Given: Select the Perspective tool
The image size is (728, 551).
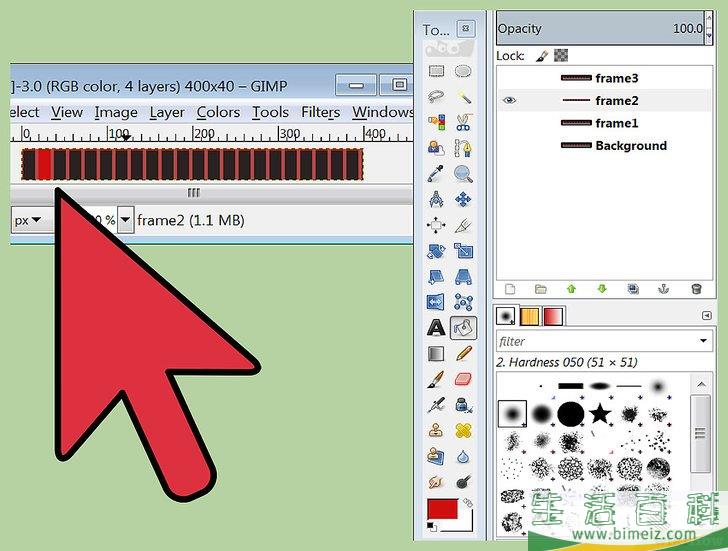Looking at the screenshot, I should click(463, 277).
